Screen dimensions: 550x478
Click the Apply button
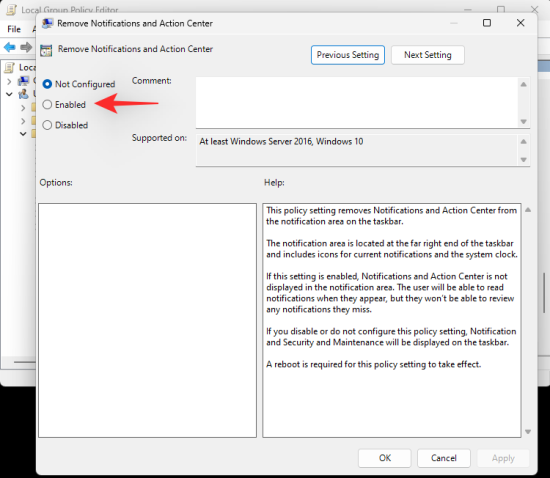tap(503, 458)
